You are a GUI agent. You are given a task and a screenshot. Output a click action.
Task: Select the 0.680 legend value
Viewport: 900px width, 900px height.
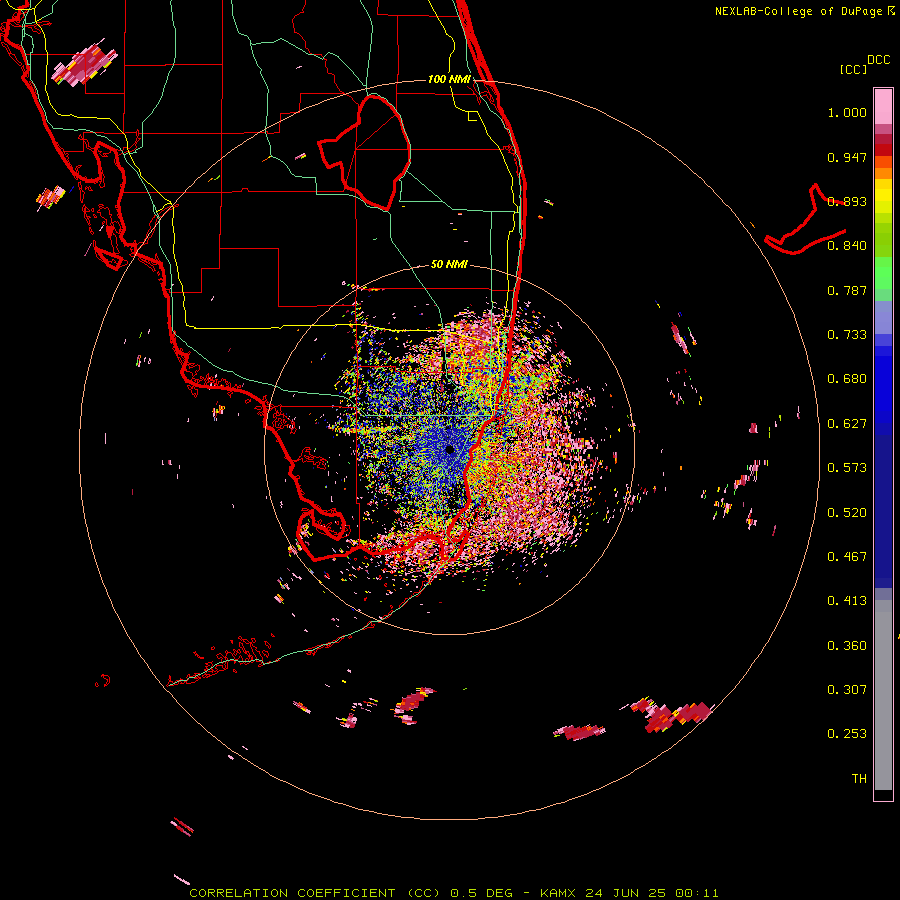click(x=847, y=379)
